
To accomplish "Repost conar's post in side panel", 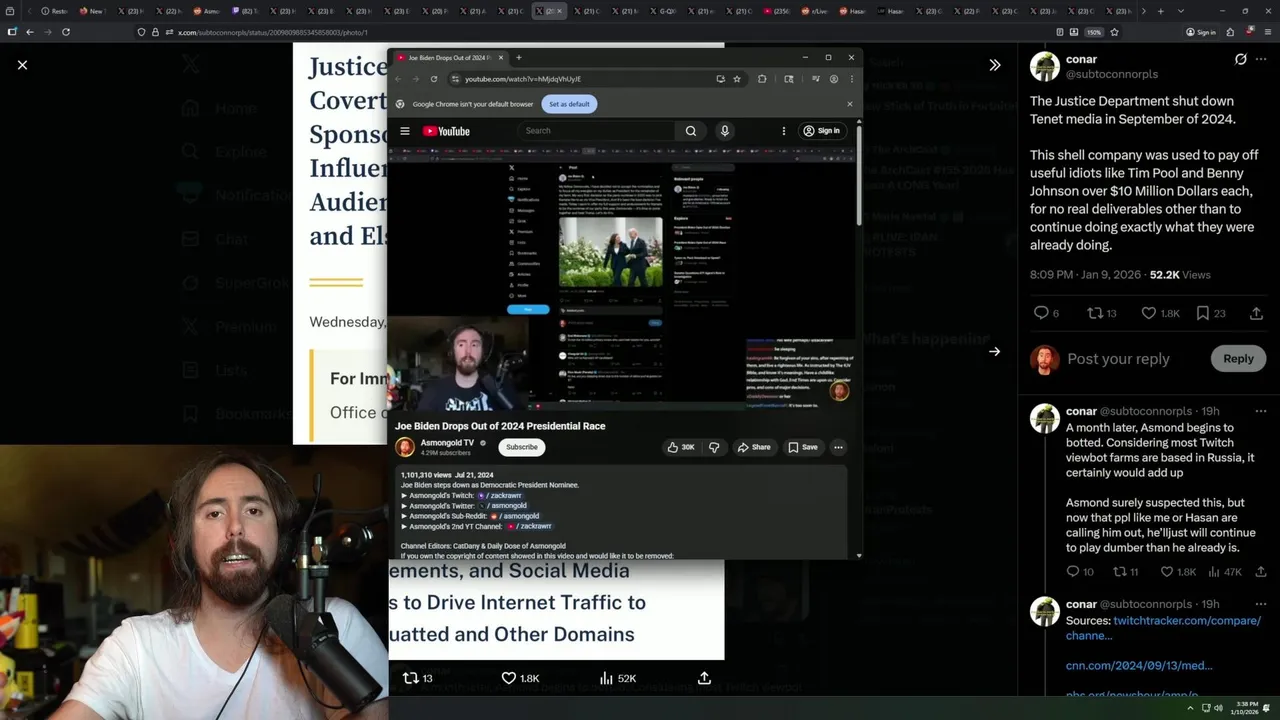I will tap(1095, 313).
